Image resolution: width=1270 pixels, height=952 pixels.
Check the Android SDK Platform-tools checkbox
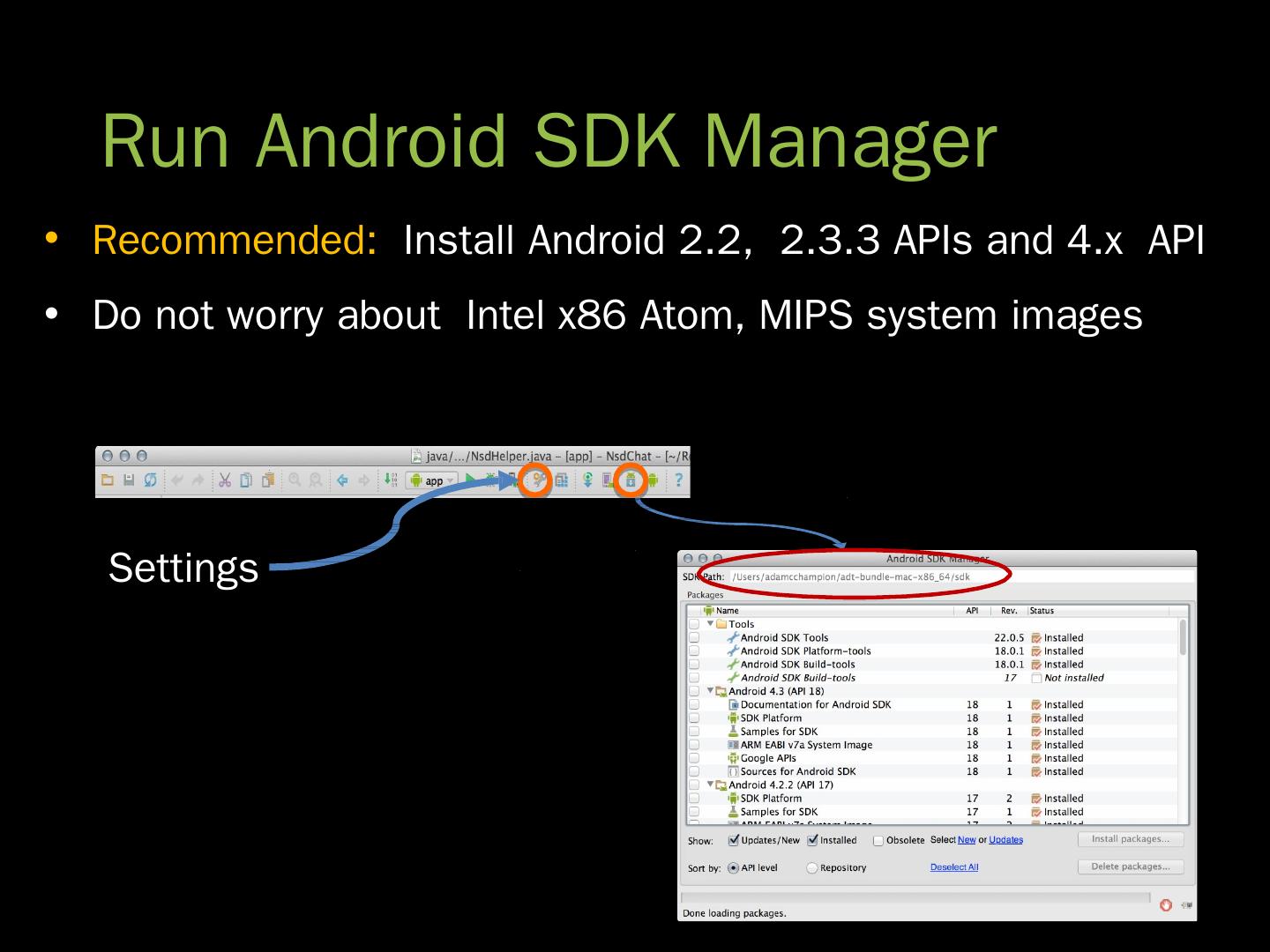click(x=694, y=651)
